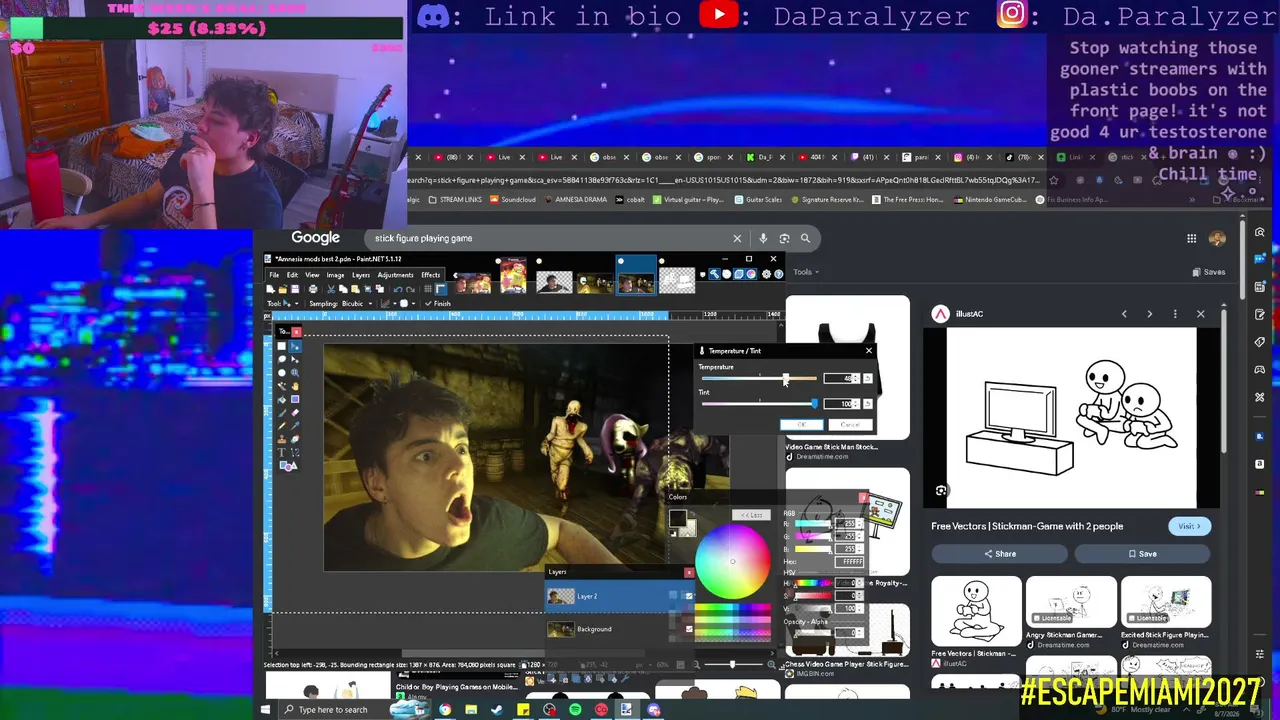Click the Save icon in Paint.NET toolbar
This screenshot has width=1280, height=720.
pos(297,289)
